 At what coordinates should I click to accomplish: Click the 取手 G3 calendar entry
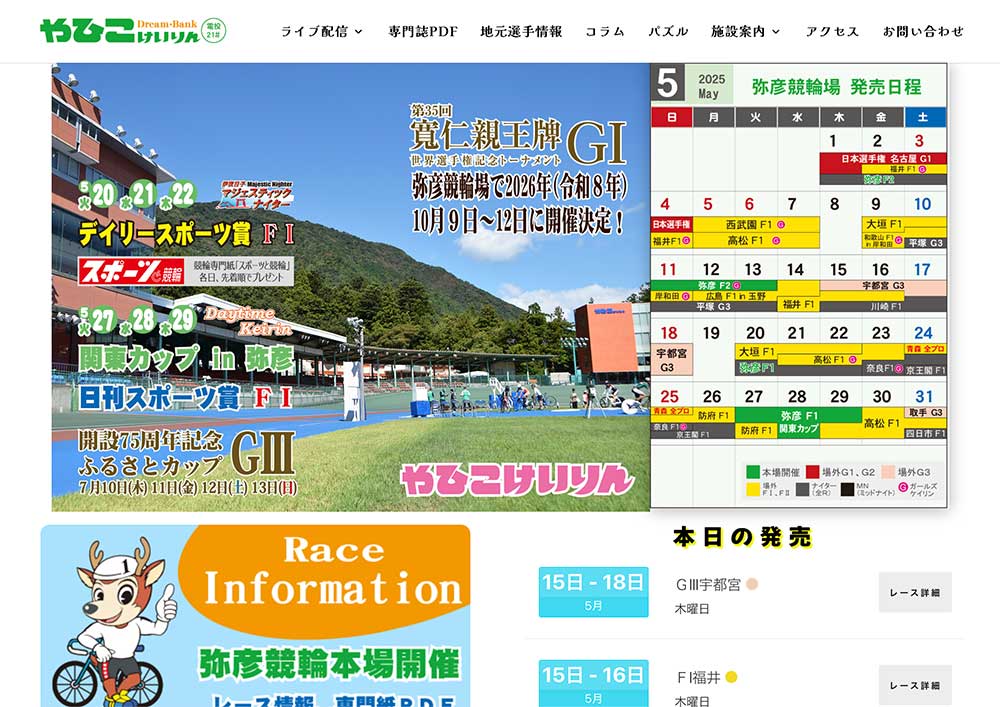(x=925, y=412)
